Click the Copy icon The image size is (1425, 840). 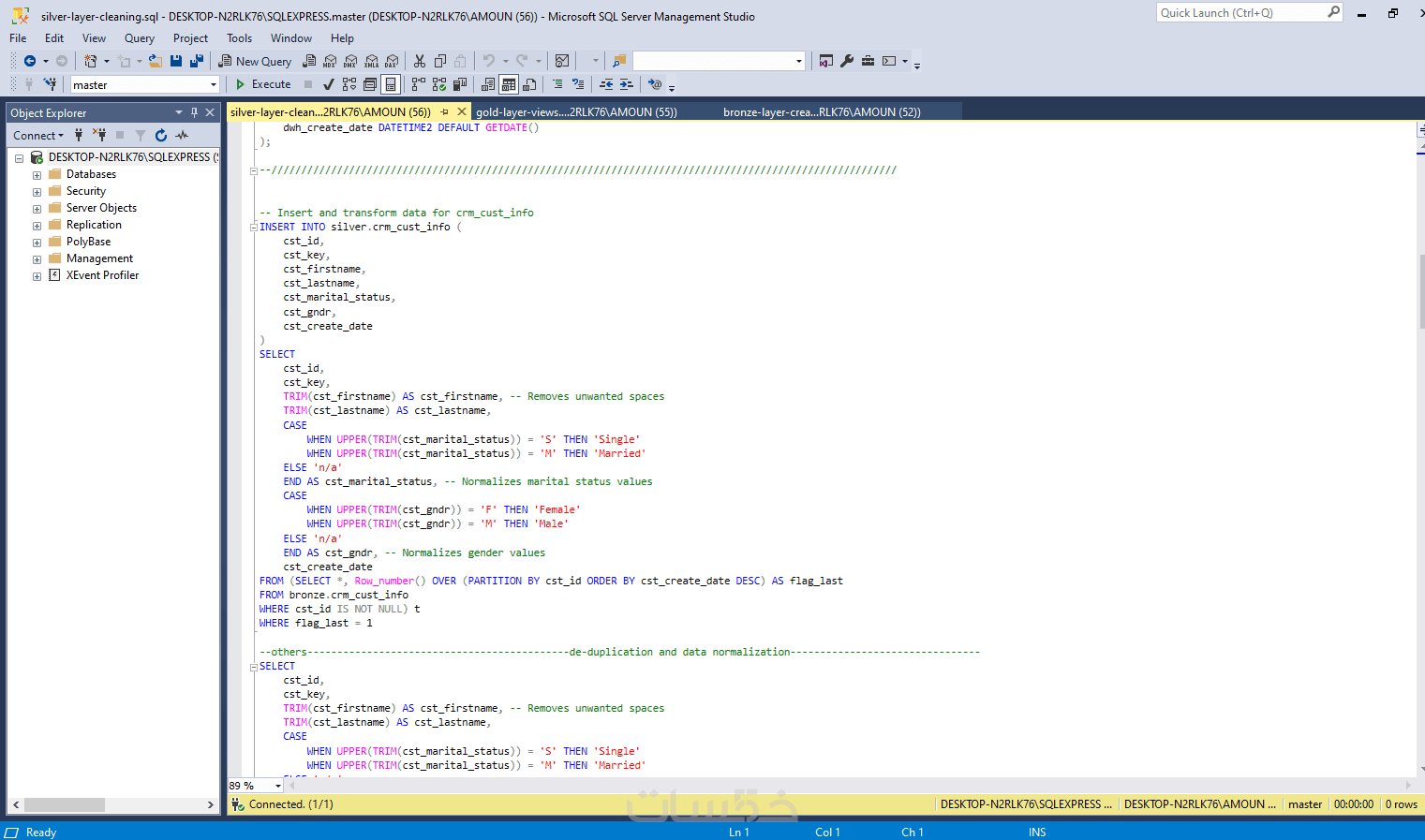click(x=440, y=61)
